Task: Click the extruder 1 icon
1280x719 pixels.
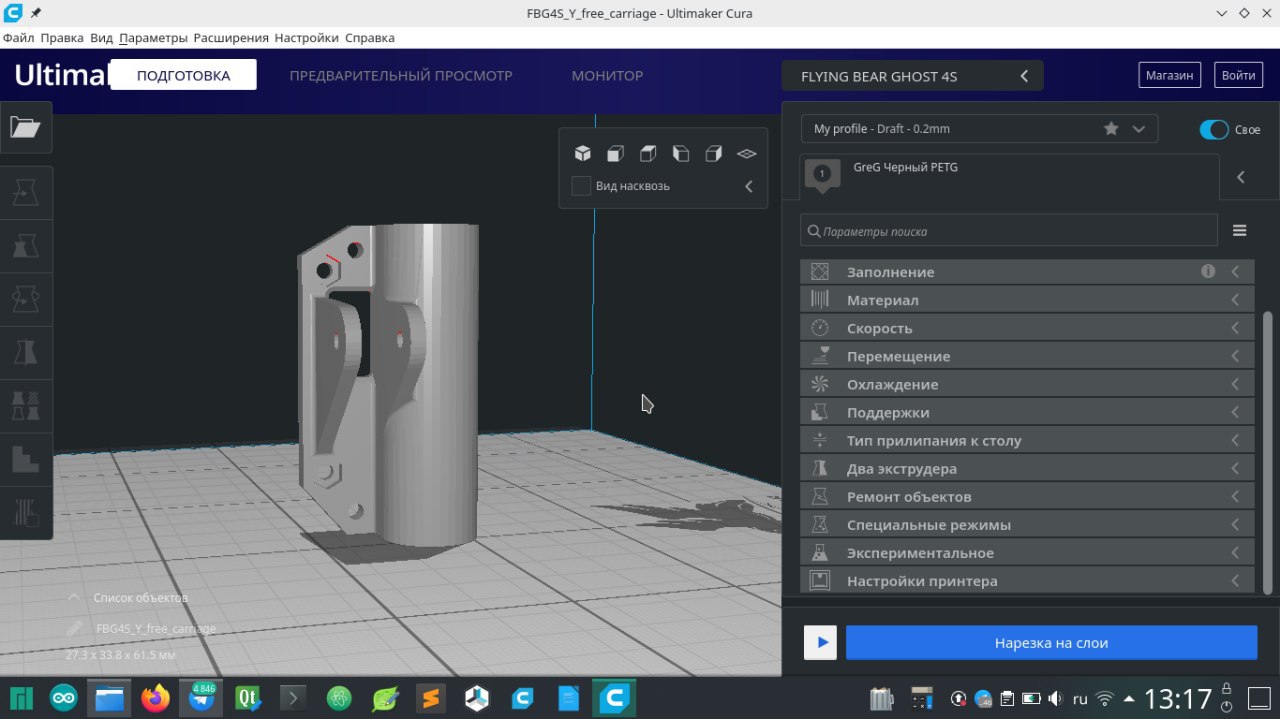Action: point(822,176)
